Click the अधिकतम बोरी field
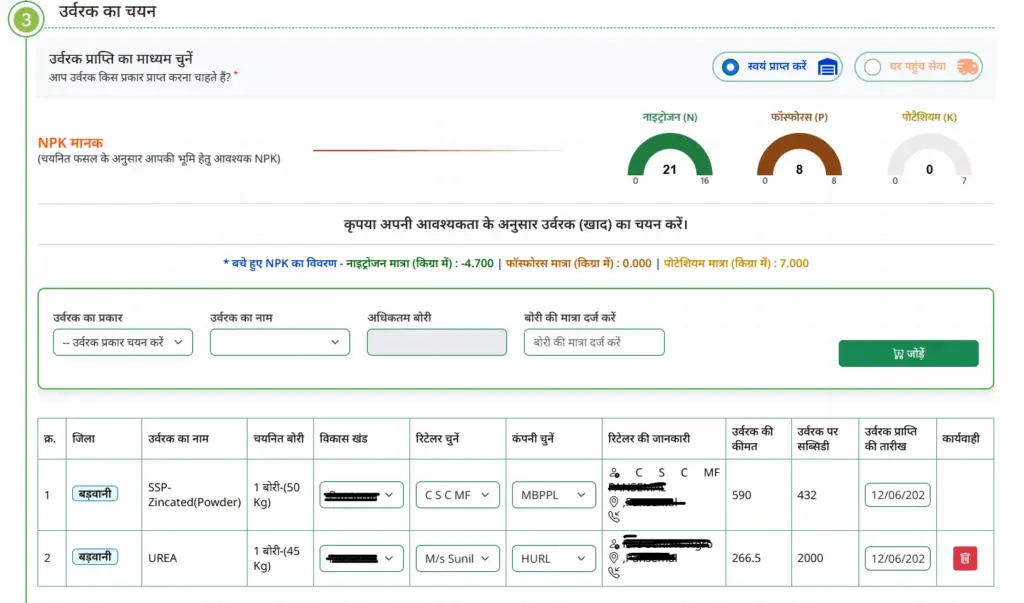The height and width of the screenshot is (603, 1024). (437, 342)
